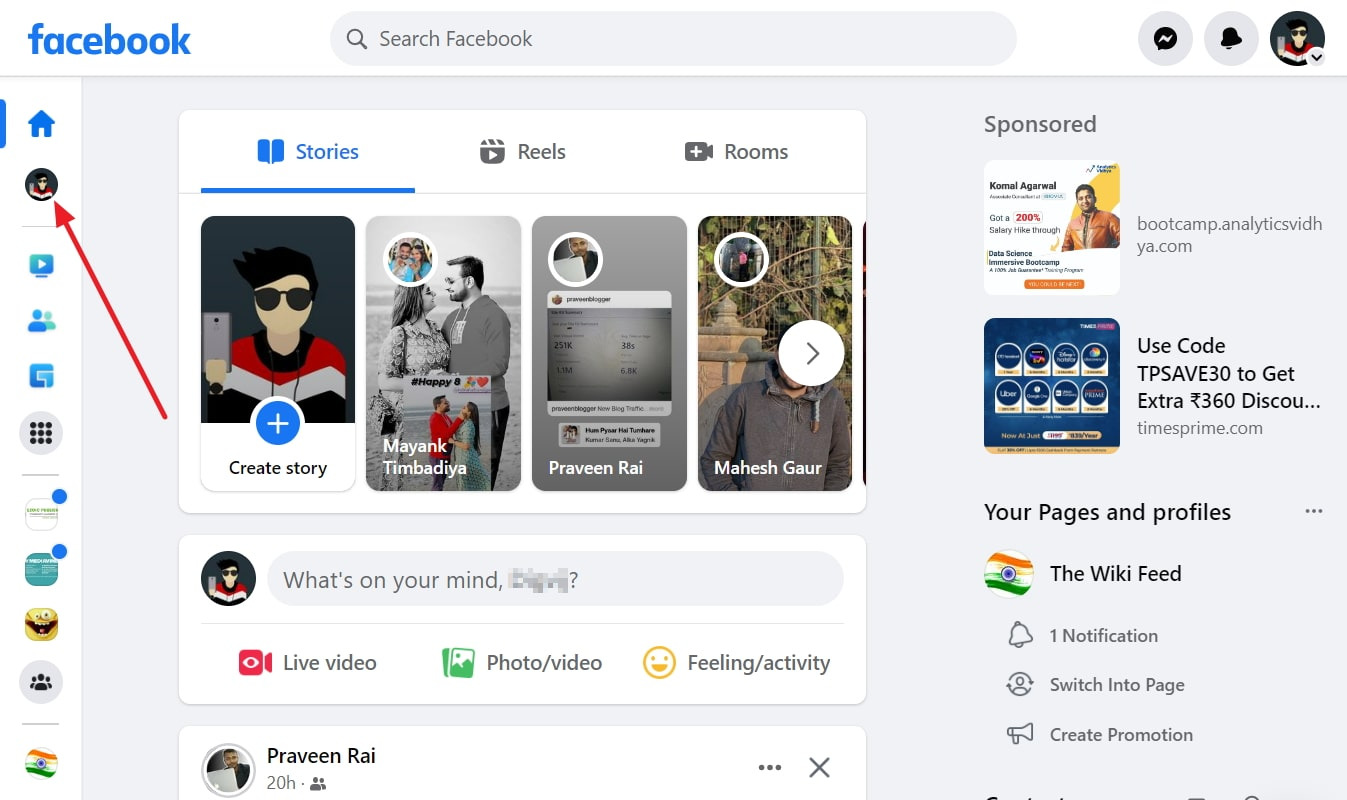1347x800 pixels.
Task: Open Messenger from the top bar
Action: [x=1165, y=37]
